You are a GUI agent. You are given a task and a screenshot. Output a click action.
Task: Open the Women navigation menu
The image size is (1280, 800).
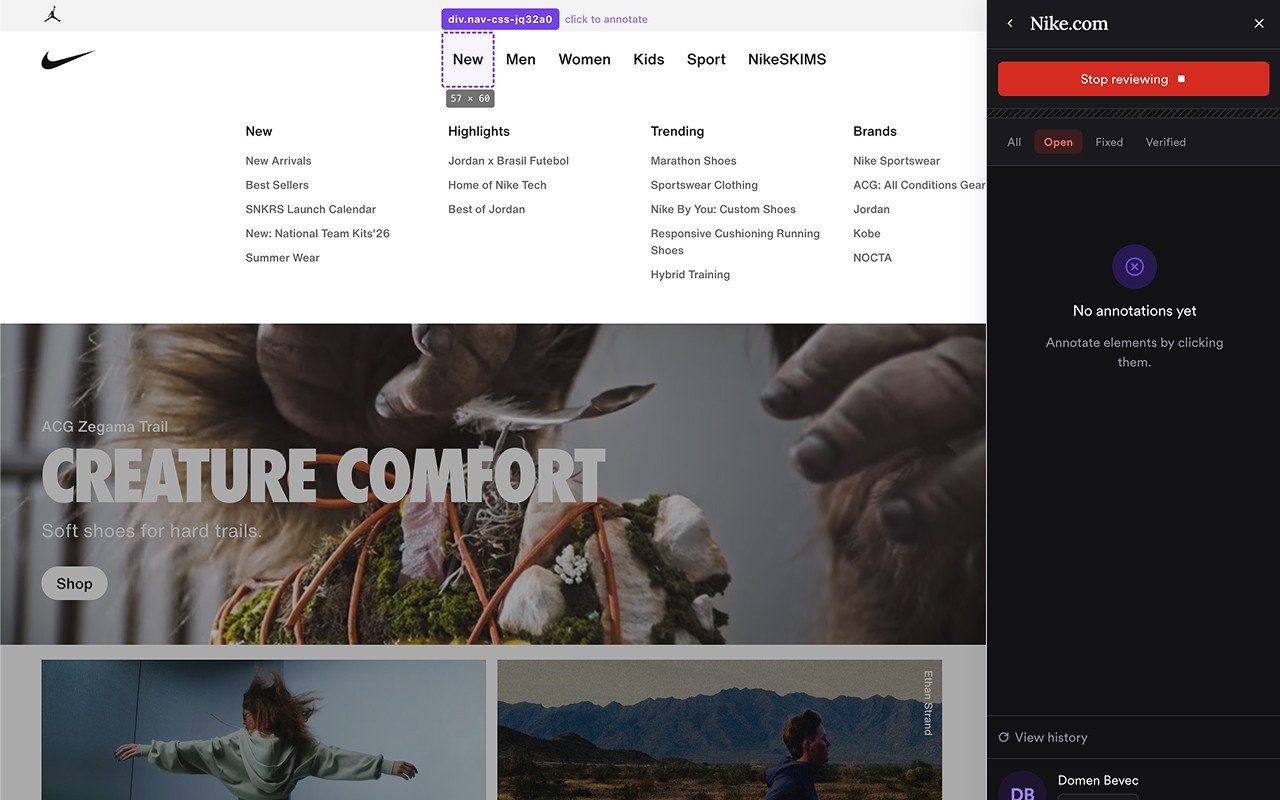click(x=585, y=59)
